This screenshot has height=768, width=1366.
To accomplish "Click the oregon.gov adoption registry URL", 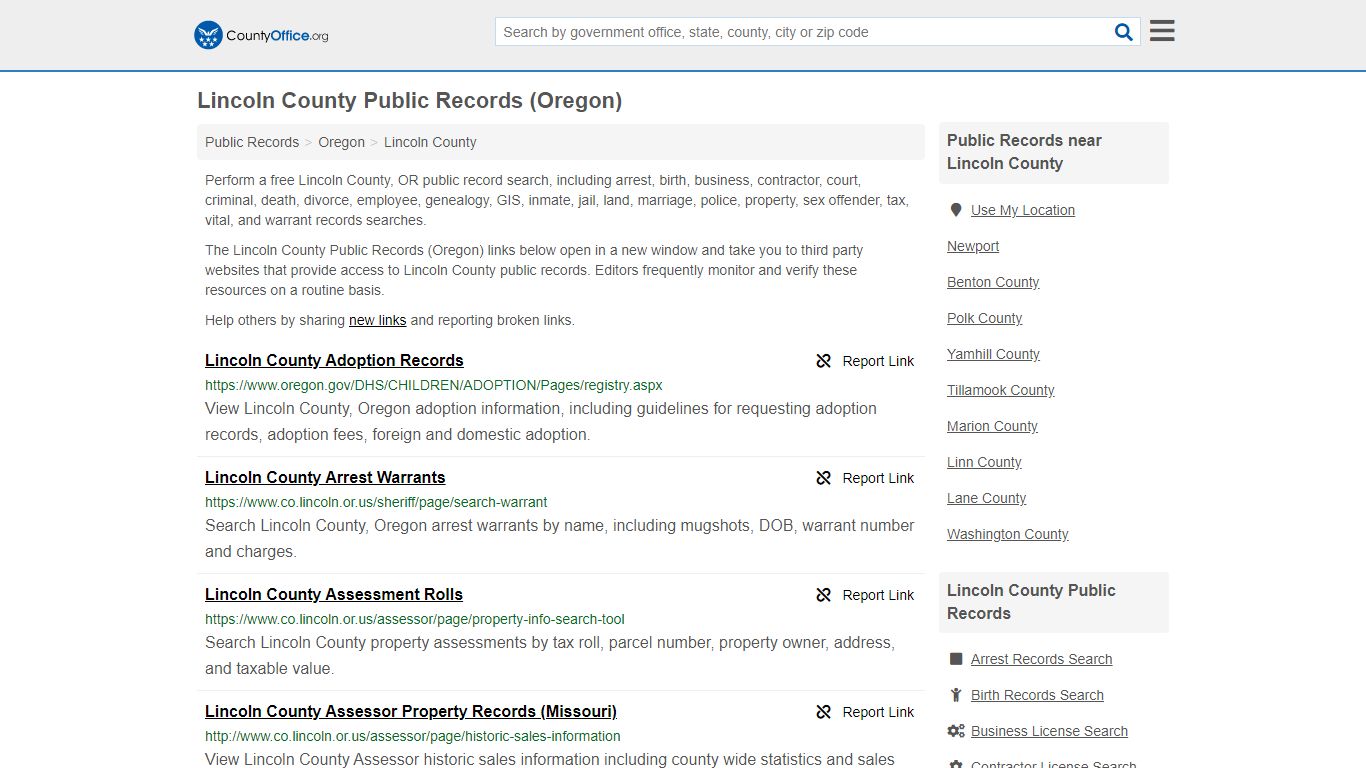I will click(434, 385).
